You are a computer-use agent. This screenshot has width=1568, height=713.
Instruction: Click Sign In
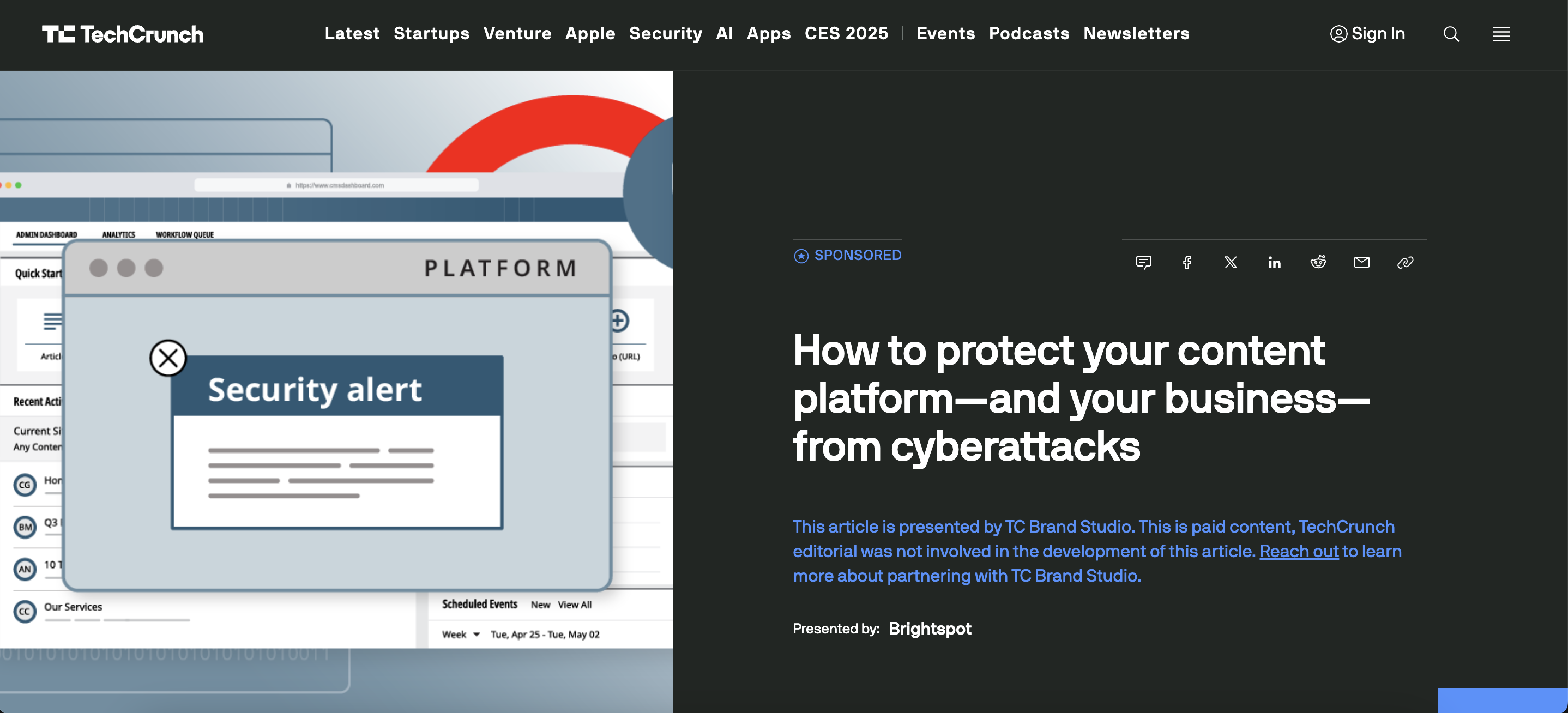1367,33
